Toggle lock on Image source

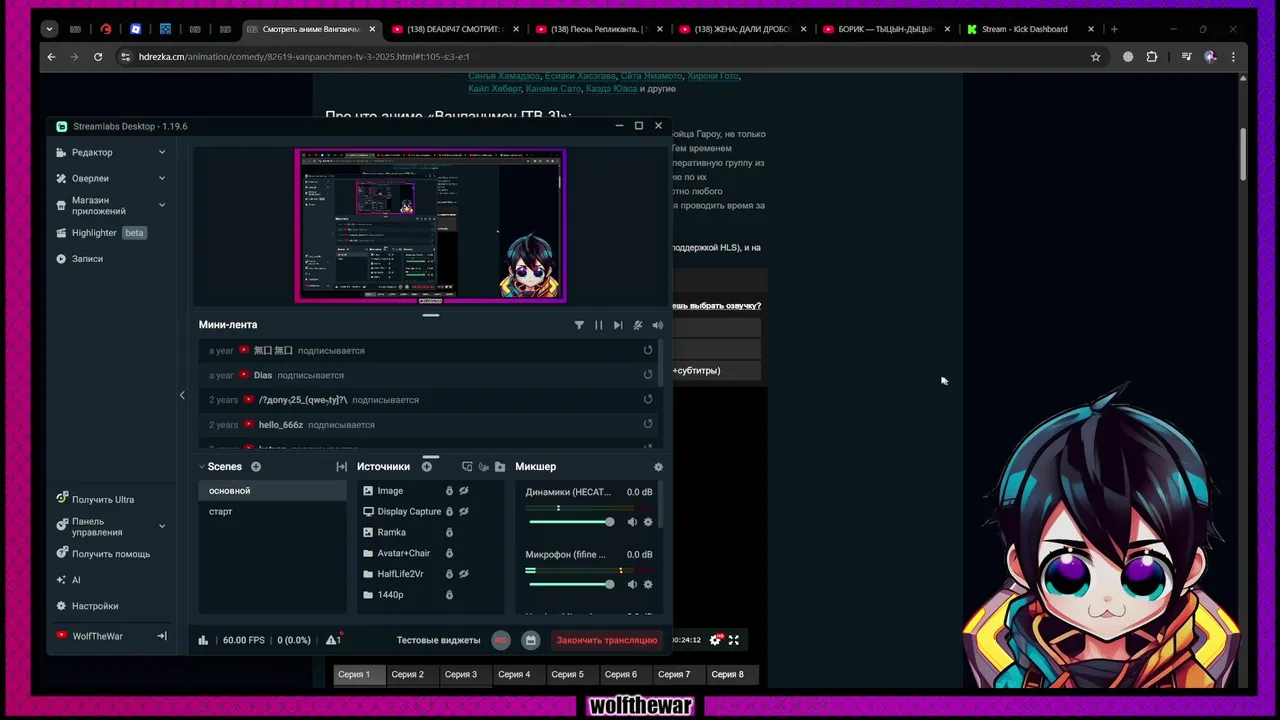(449, 491)
